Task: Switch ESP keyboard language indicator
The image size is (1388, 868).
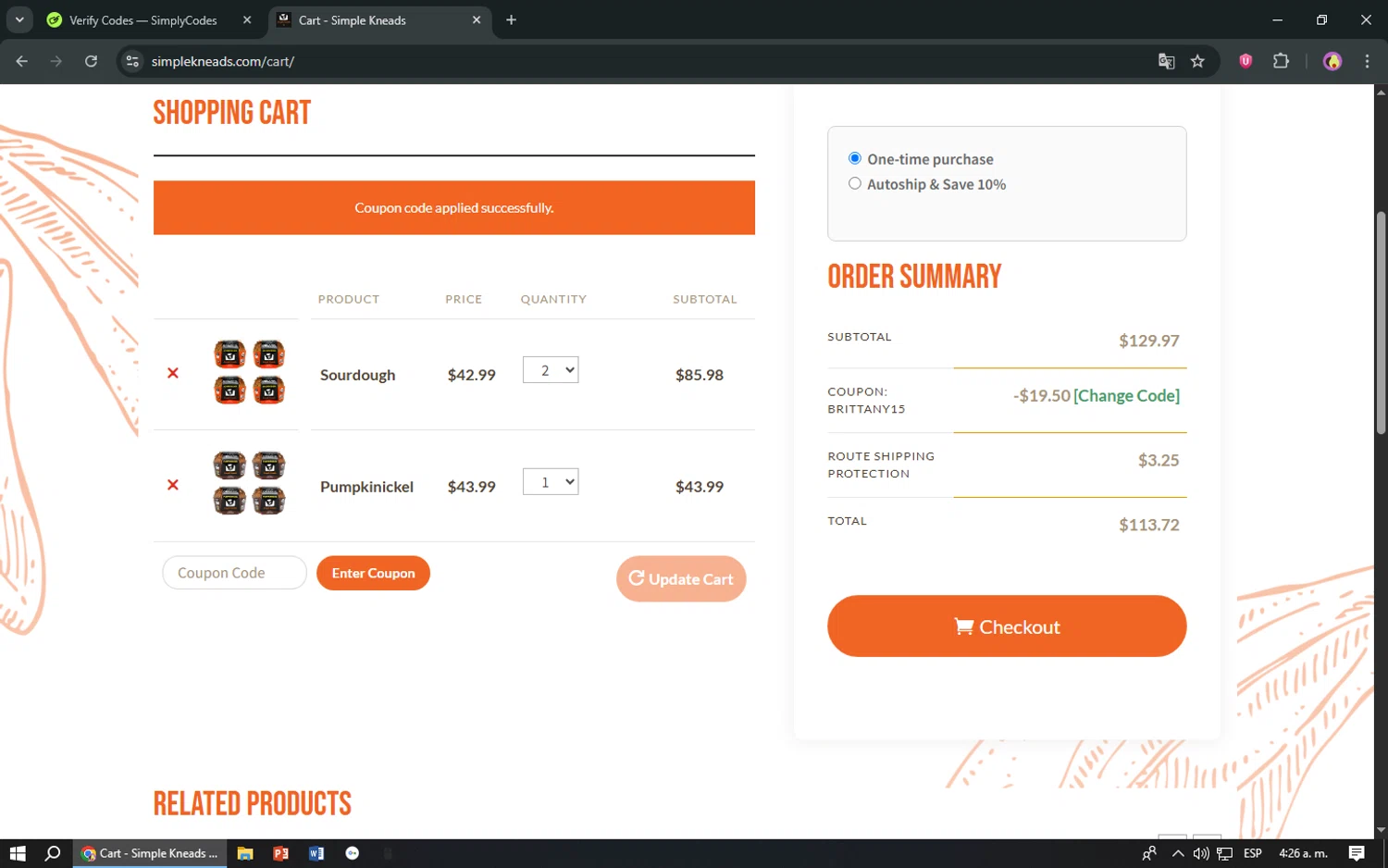Action: click(1253, 853)
